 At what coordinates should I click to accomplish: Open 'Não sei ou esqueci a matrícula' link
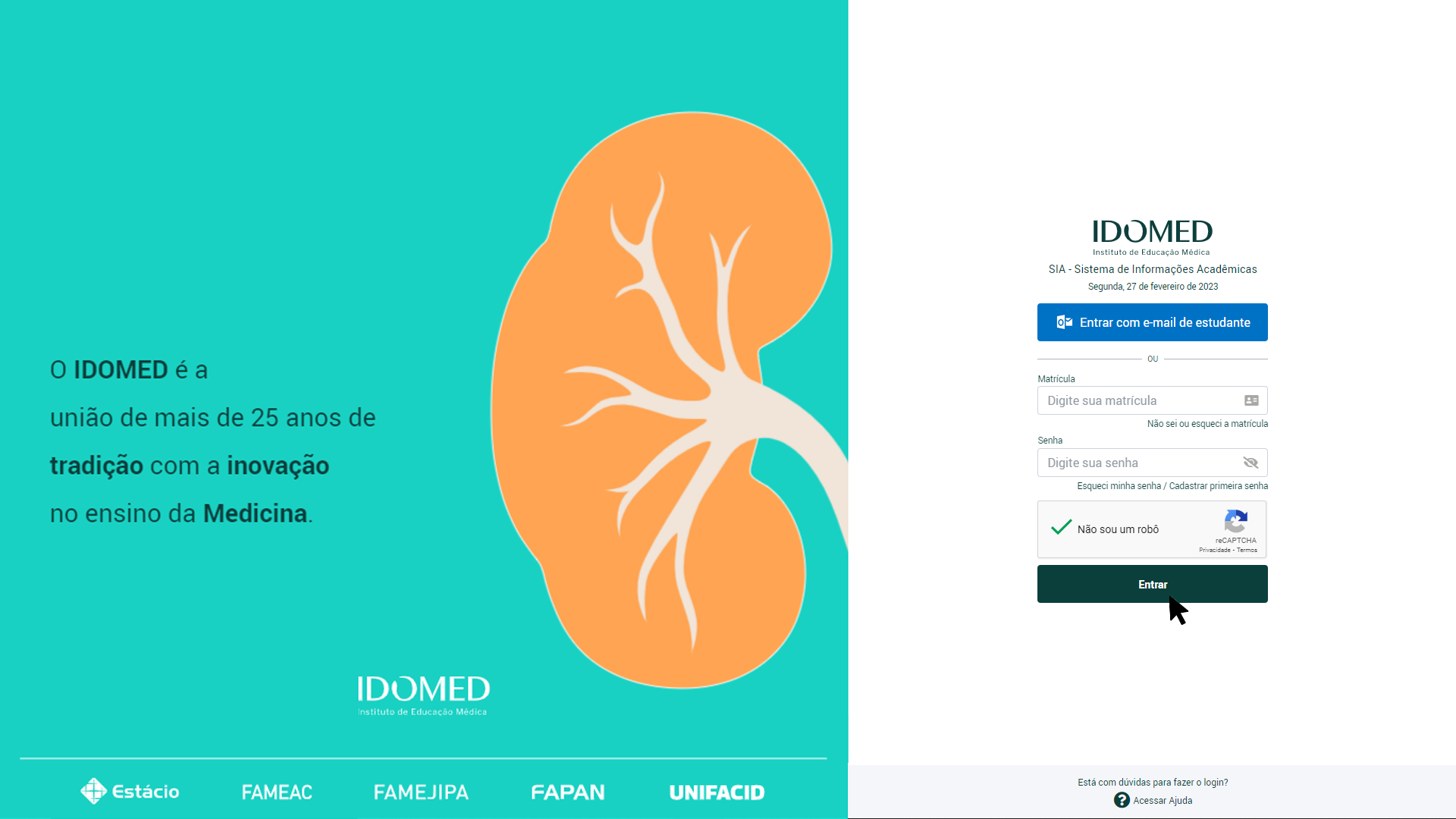tap(1207, 424)
